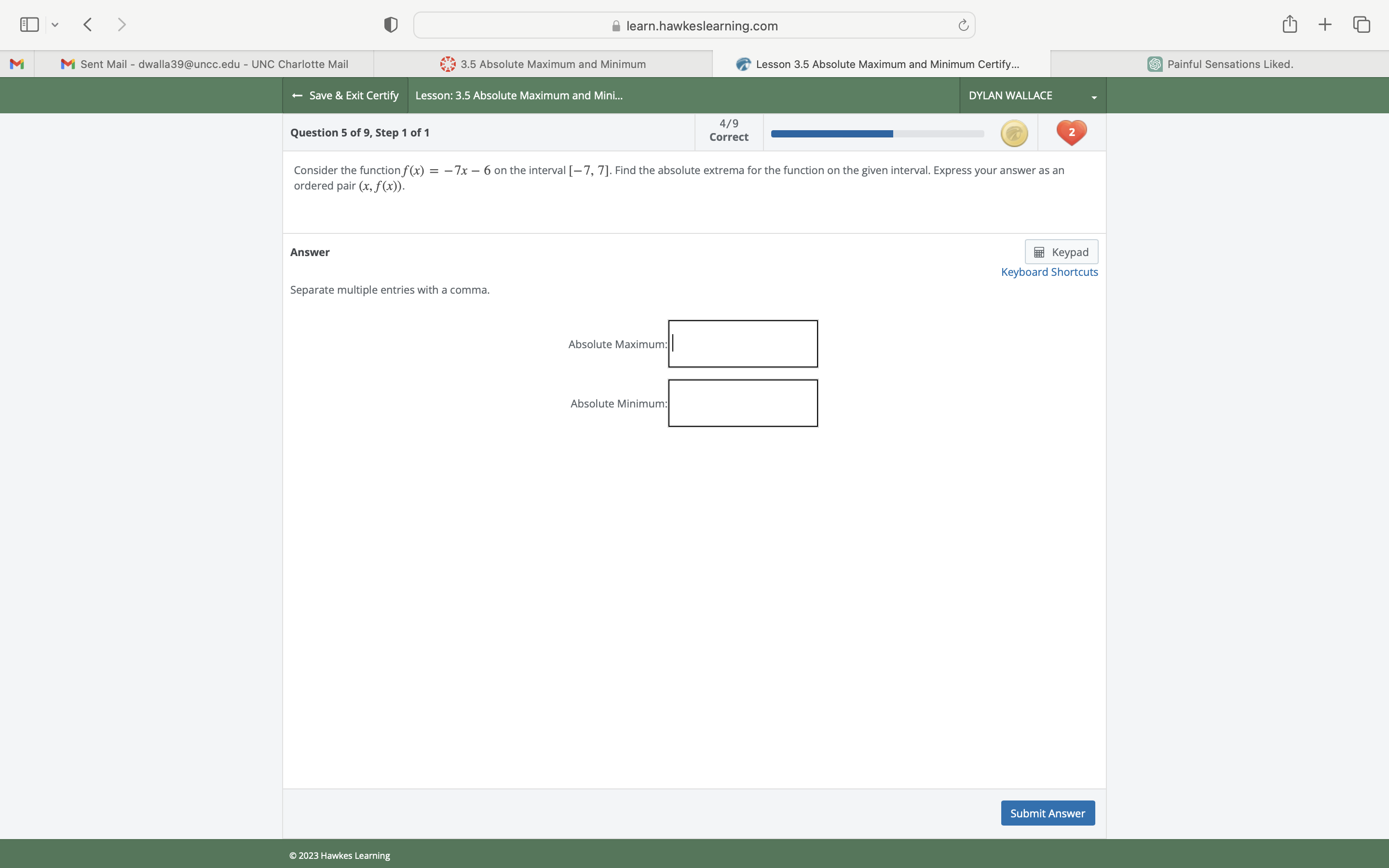Image resolution: width=1389 pixels, height=868 pixels.
Task: Click Save & Exit Certify button
Action: point(345,95)
